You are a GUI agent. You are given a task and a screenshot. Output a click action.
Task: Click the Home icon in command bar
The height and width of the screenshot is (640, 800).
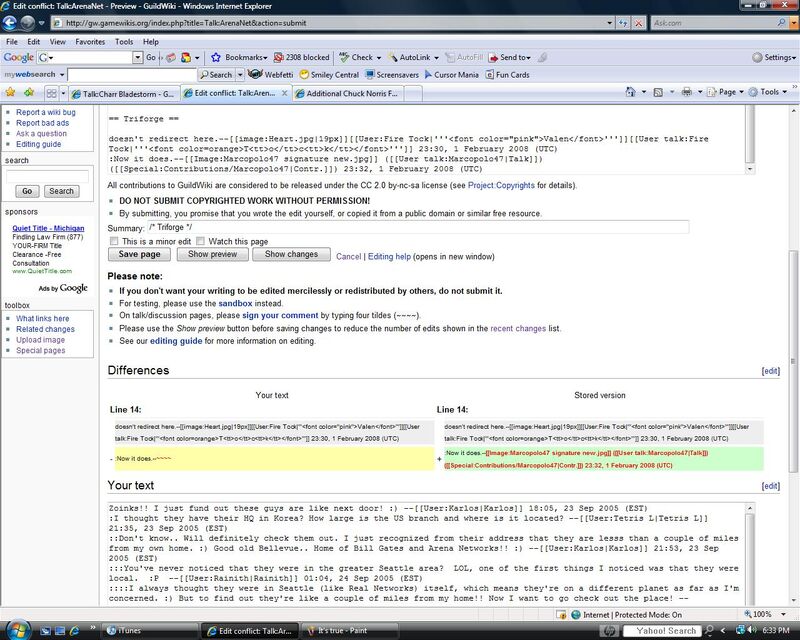point(631,92)
